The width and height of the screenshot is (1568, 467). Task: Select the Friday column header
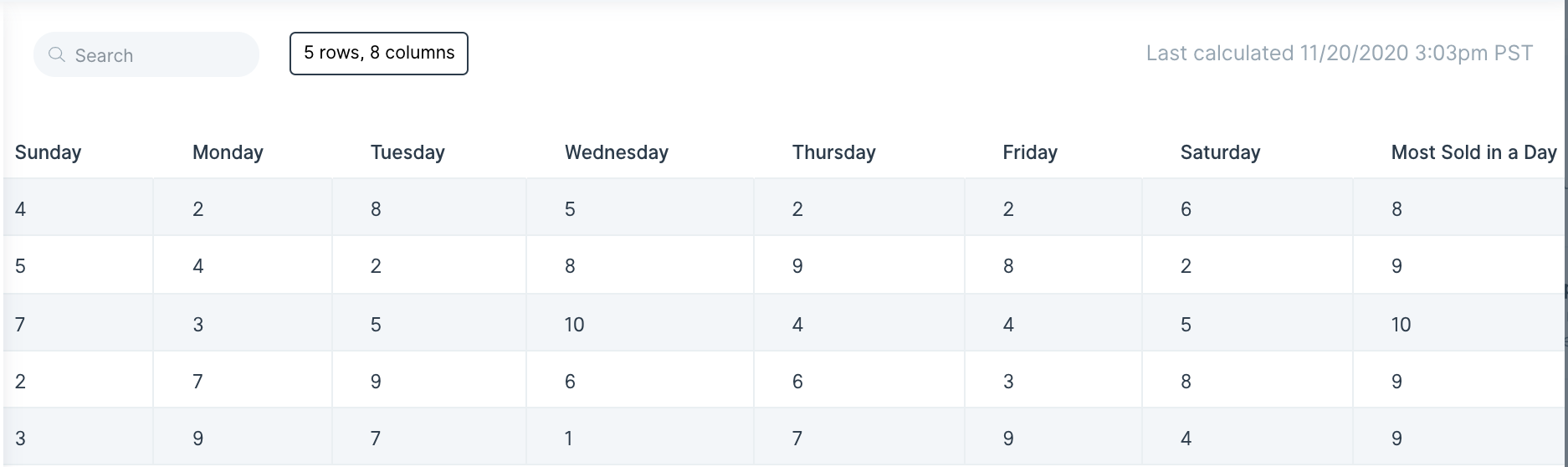click(1030, 152)
